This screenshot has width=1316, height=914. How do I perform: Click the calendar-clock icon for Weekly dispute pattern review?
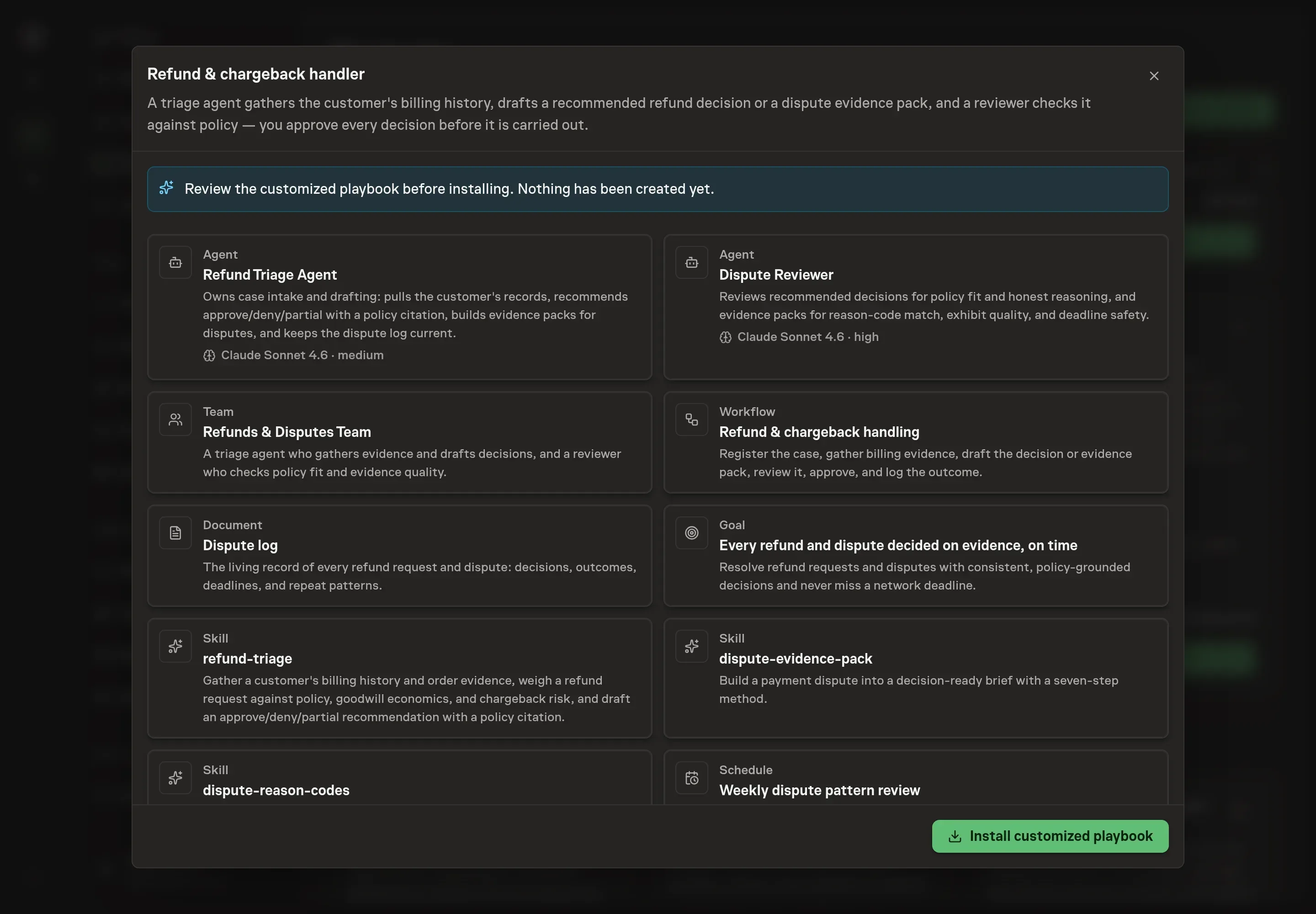(692, 778)
